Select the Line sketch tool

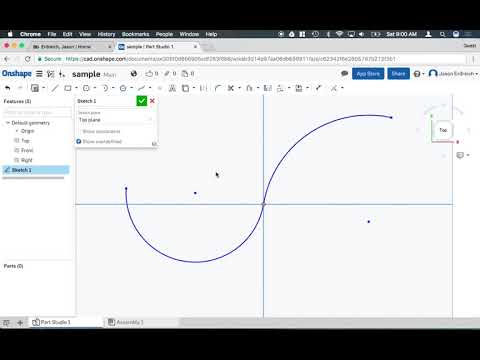tap(55, 88)
